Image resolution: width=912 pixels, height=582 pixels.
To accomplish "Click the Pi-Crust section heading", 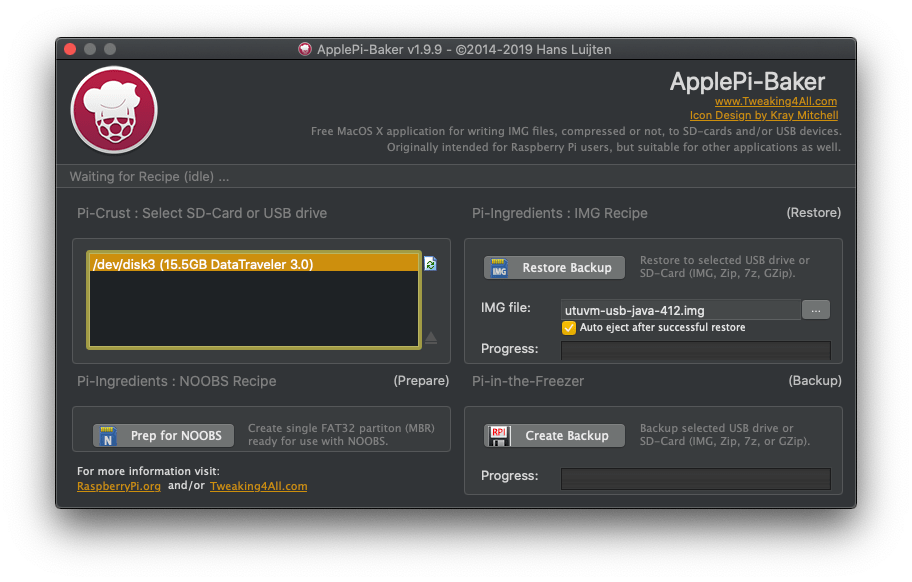I will (x=202, y=213).
